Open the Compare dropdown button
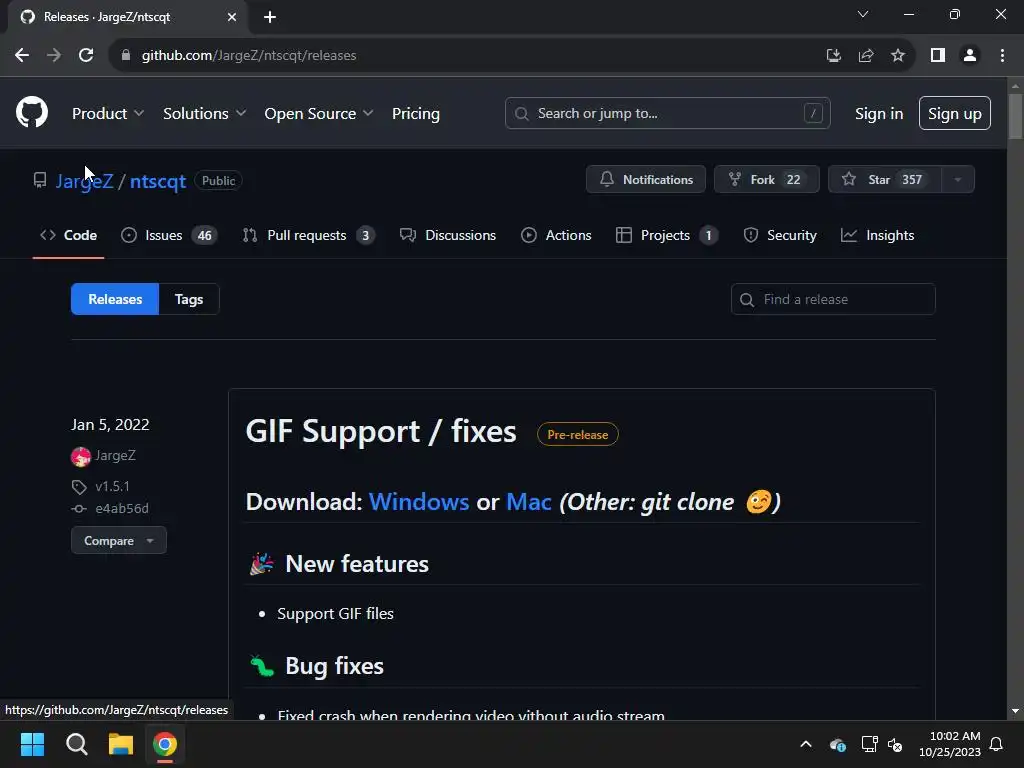Image resolution: width=1024 pixels, height=768 pixels. 119,541
